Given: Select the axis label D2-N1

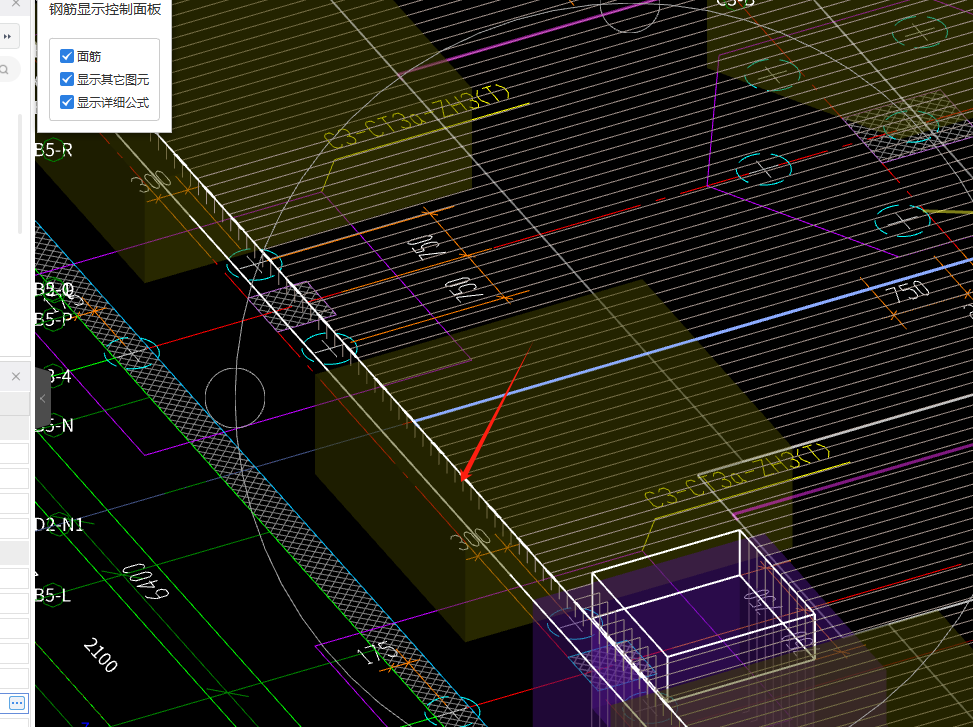Looking at the screenshot, I should pyautogui.click(x=59, y=525).
